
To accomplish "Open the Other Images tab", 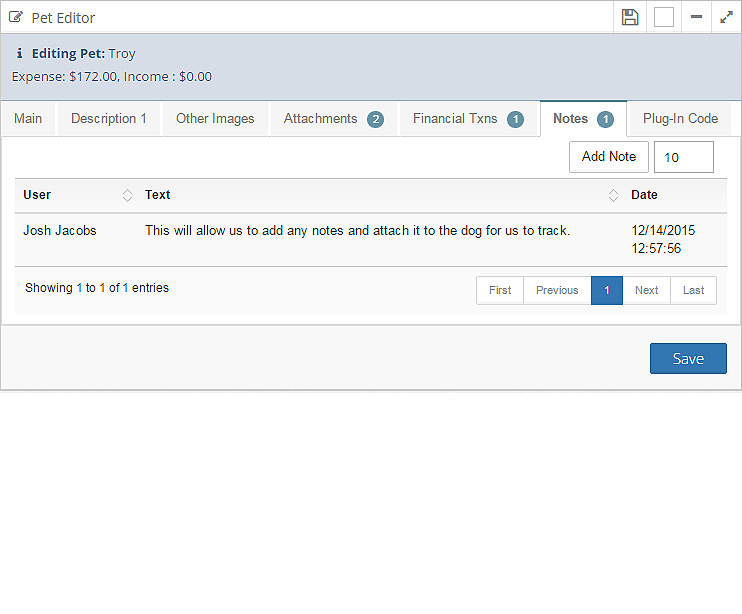I will coord(215,119).
